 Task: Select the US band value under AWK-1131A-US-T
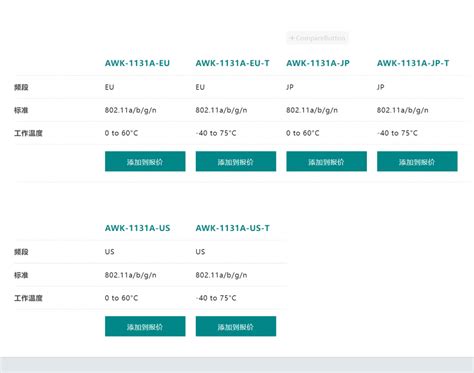tap(200, 252)
